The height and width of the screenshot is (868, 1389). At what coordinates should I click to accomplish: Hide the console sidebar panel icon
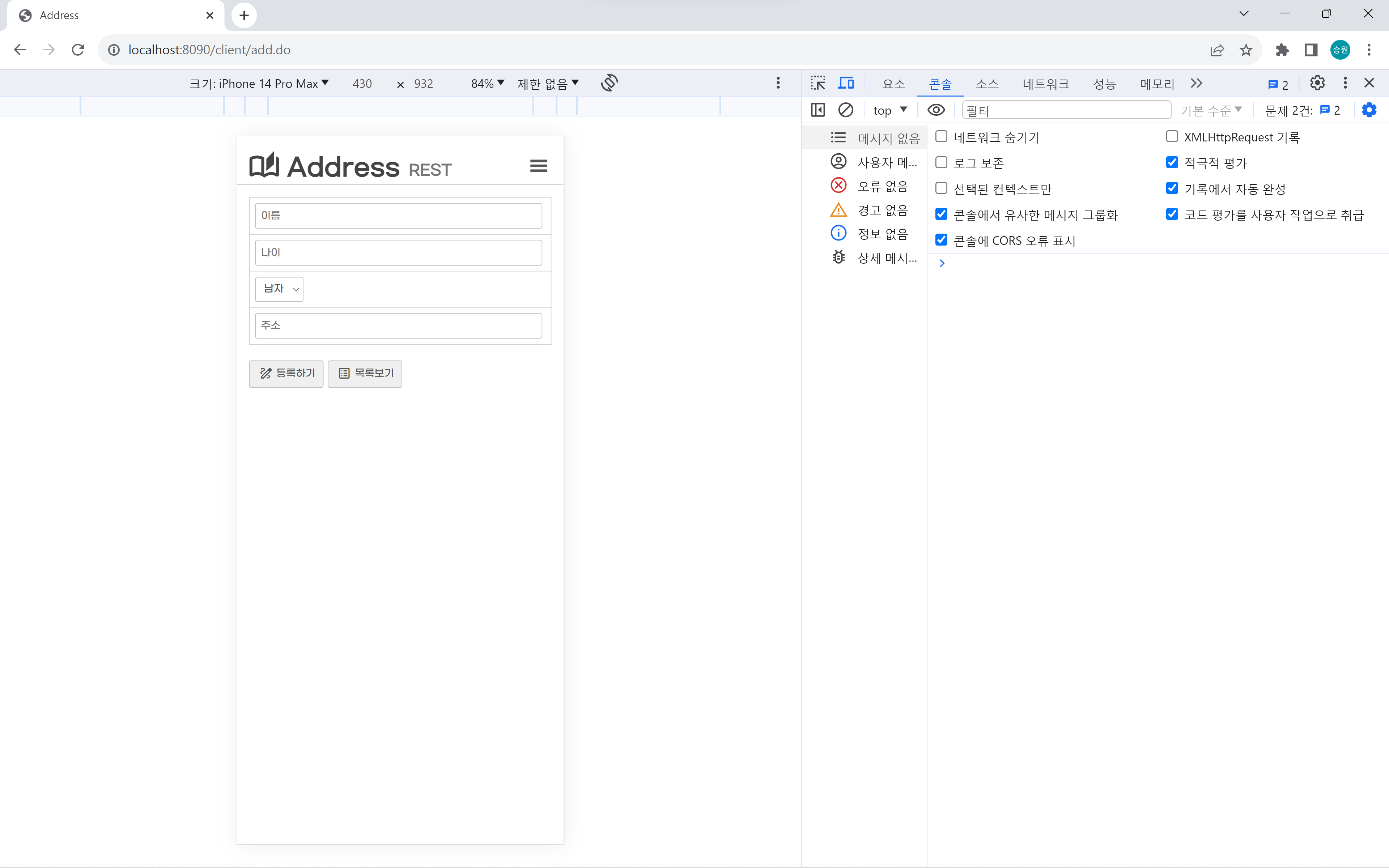tap(818, 110)
